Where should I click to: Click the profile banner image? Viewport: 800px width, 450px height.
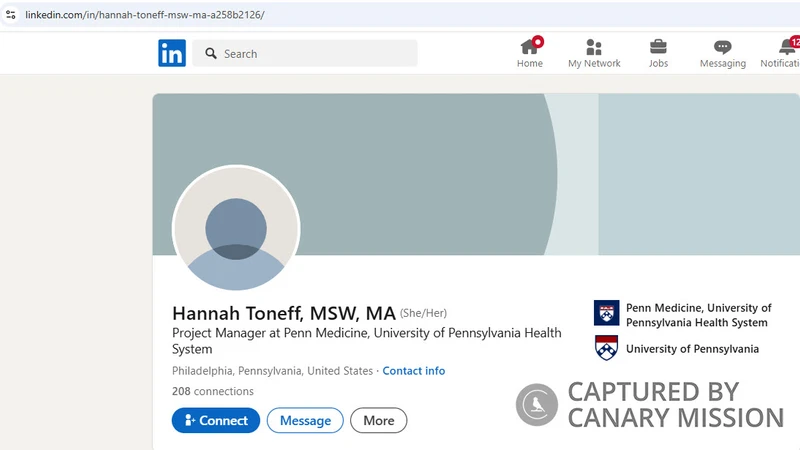[x=476, y=174]
